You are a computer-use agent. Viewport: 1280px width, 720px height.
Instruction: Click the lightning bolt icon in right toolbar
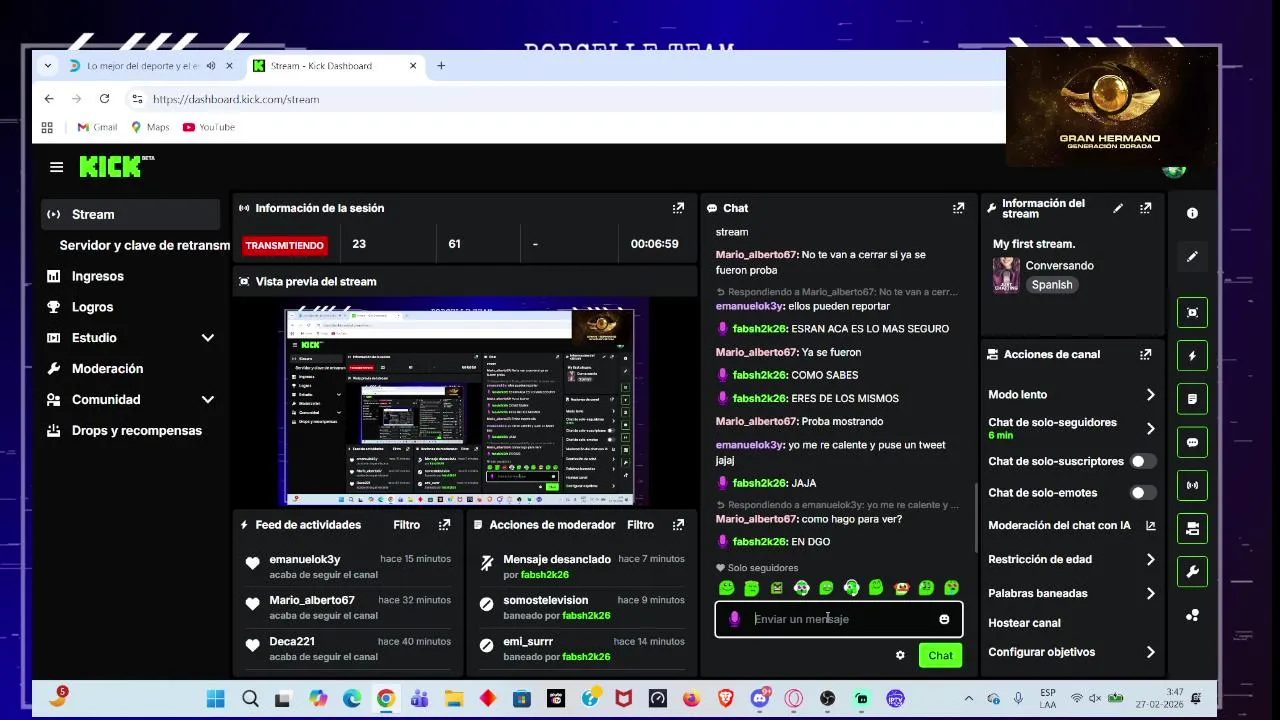(1192, 355)
